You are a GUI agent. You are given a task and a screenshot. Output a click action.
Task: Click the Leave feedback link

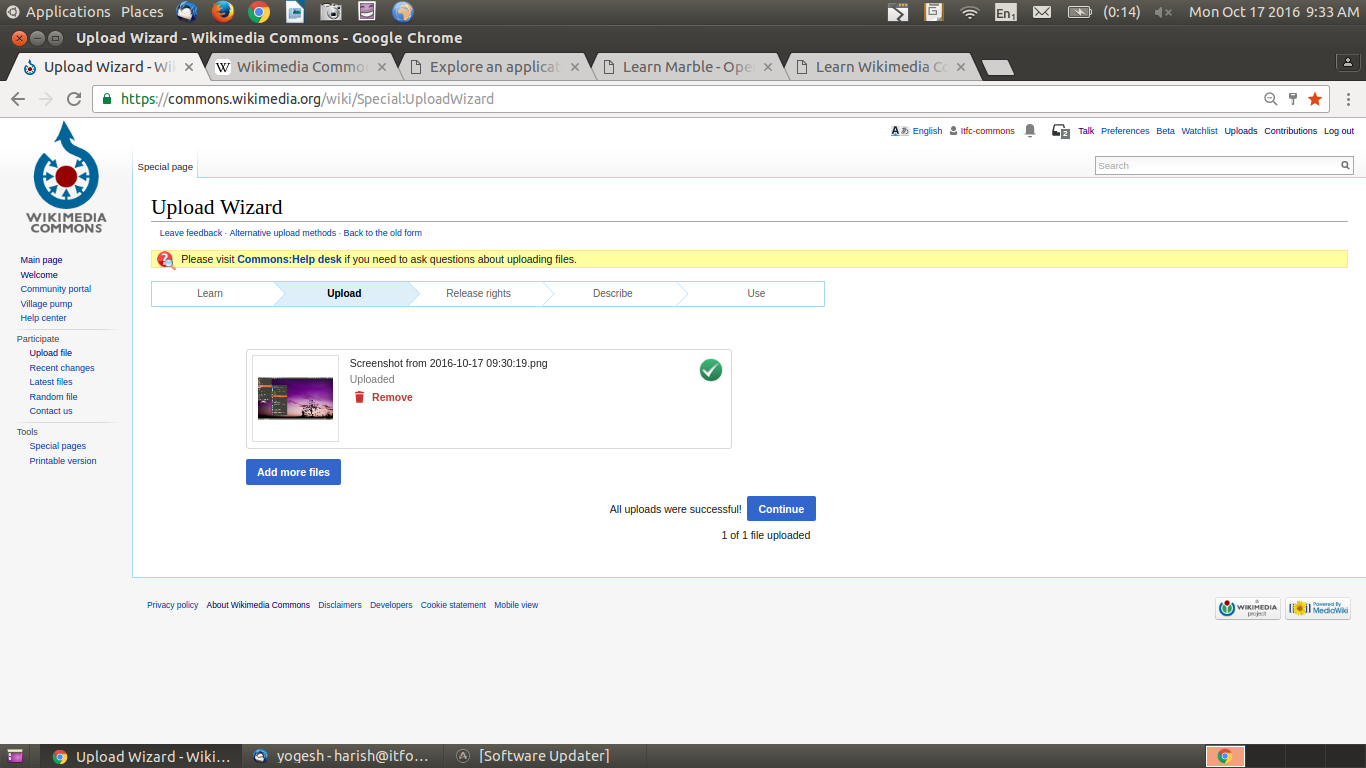point(191,233)
